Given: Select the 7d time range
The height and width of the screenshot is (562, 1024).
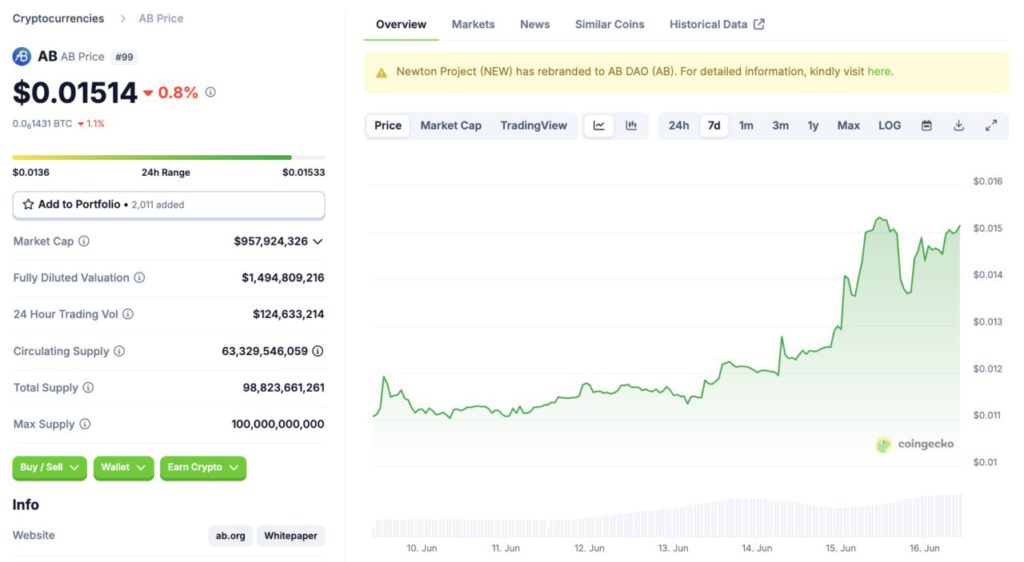Looking at the screenshot, I should pos(714,125).
